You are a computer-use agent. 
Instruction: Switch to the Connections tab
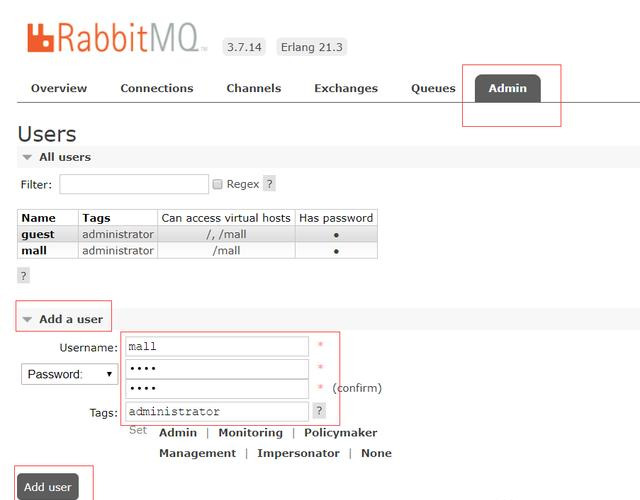pyautogui.click(x=157, y=88)
